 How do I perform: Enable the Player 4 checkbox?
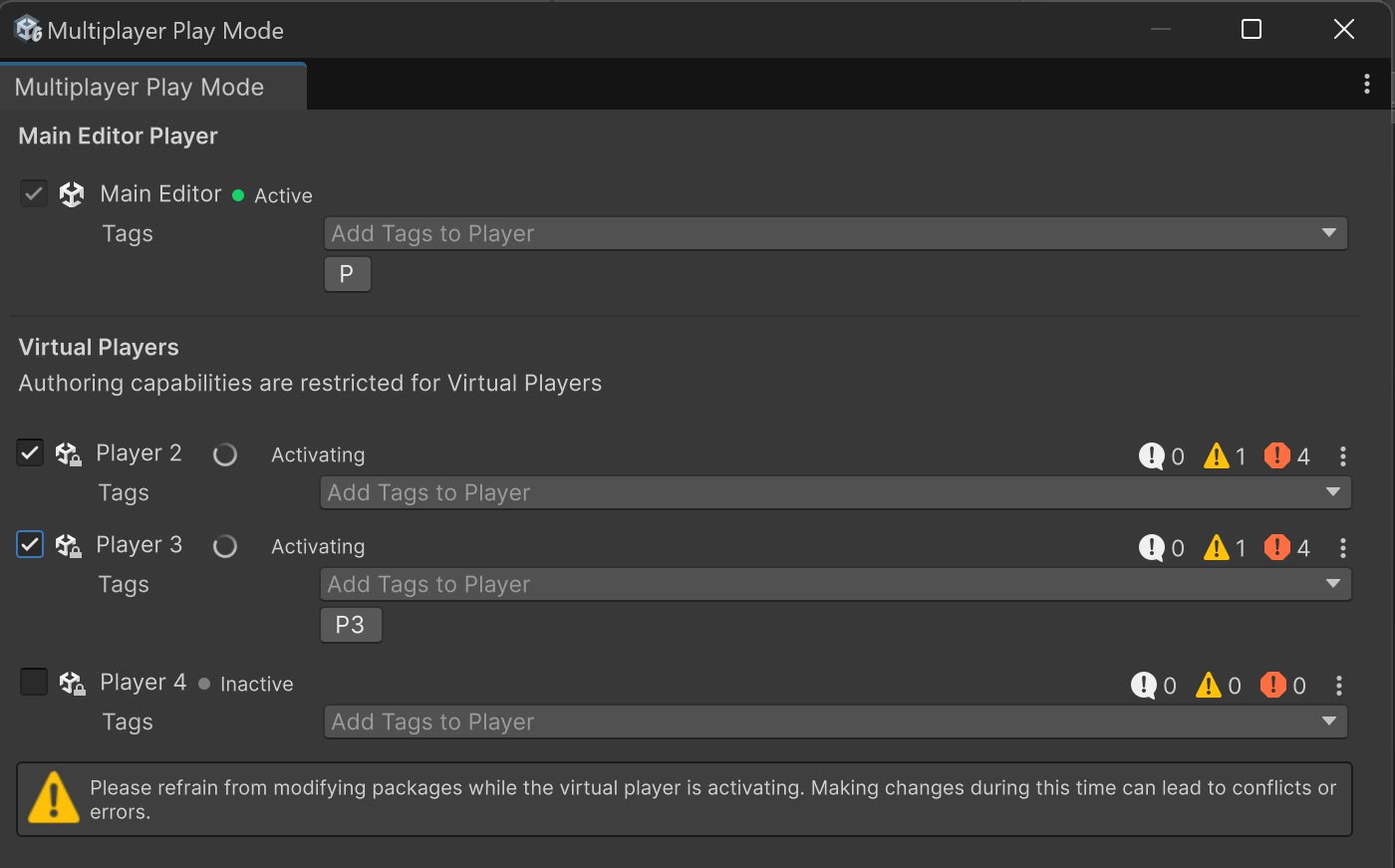tap(34, 682)
